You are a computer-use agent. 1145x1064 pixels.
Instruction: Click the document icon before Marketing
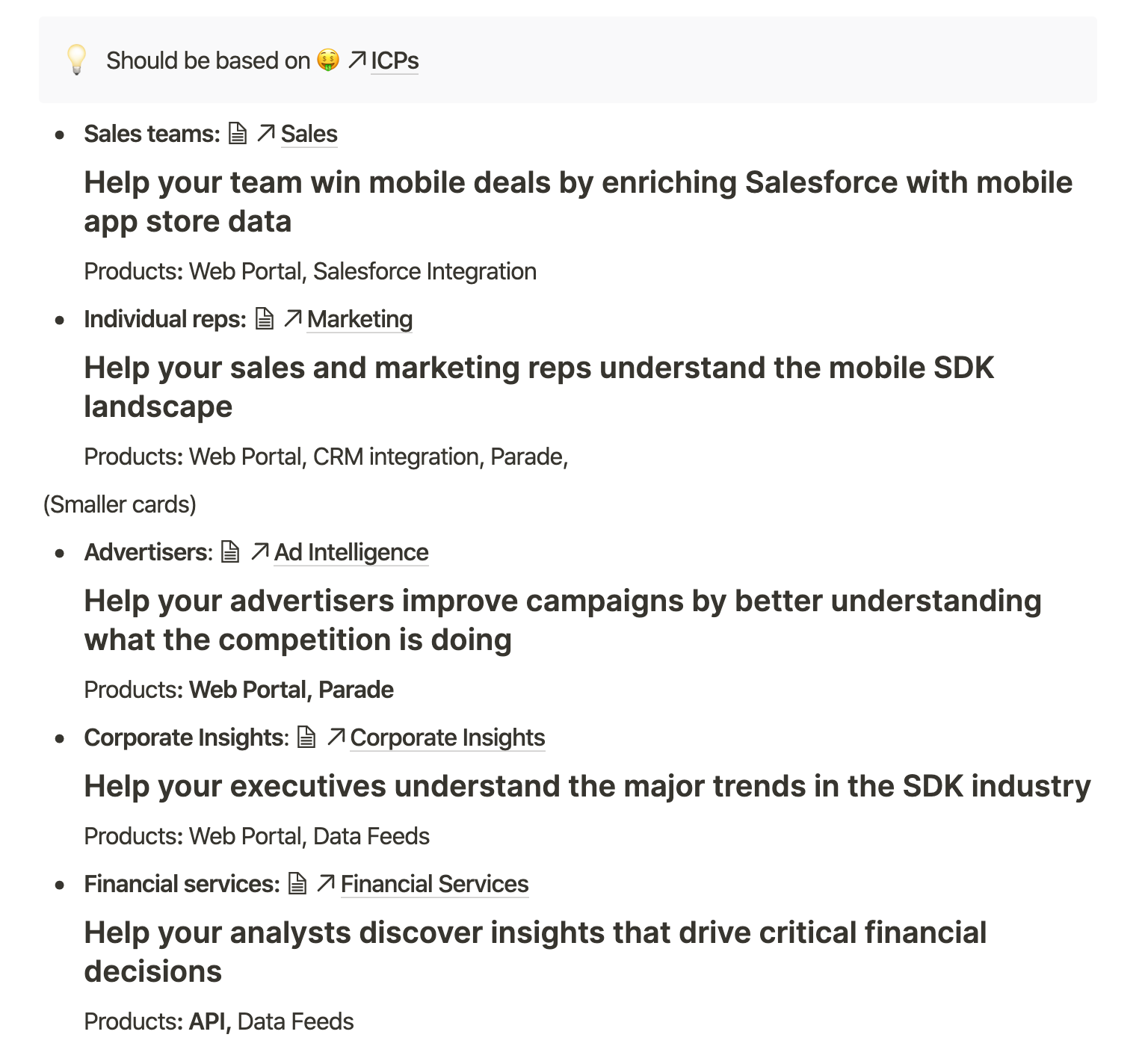click(x=265, y=319)
